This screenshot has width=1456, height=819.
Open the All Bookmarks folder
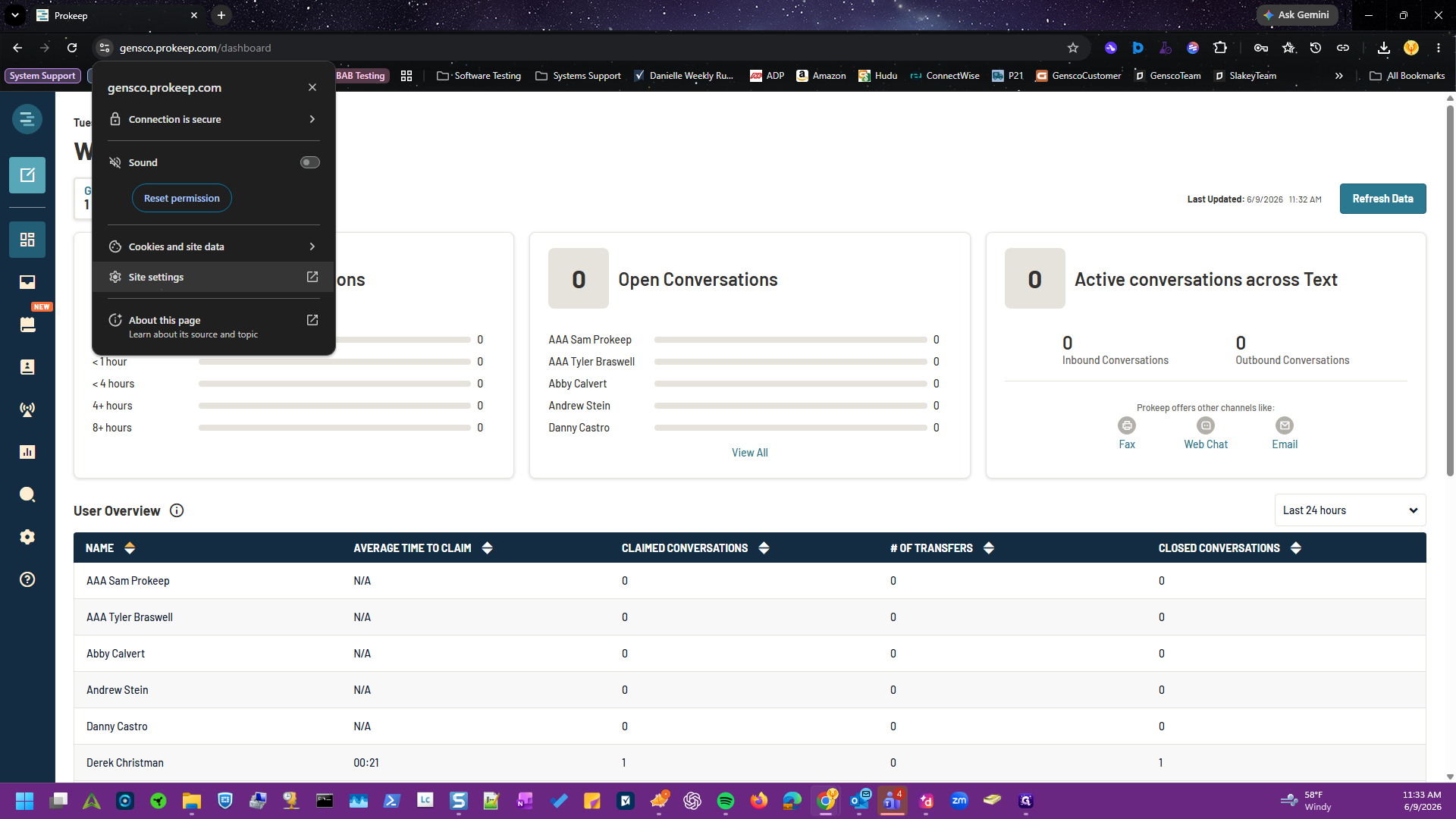(1407, 76)
